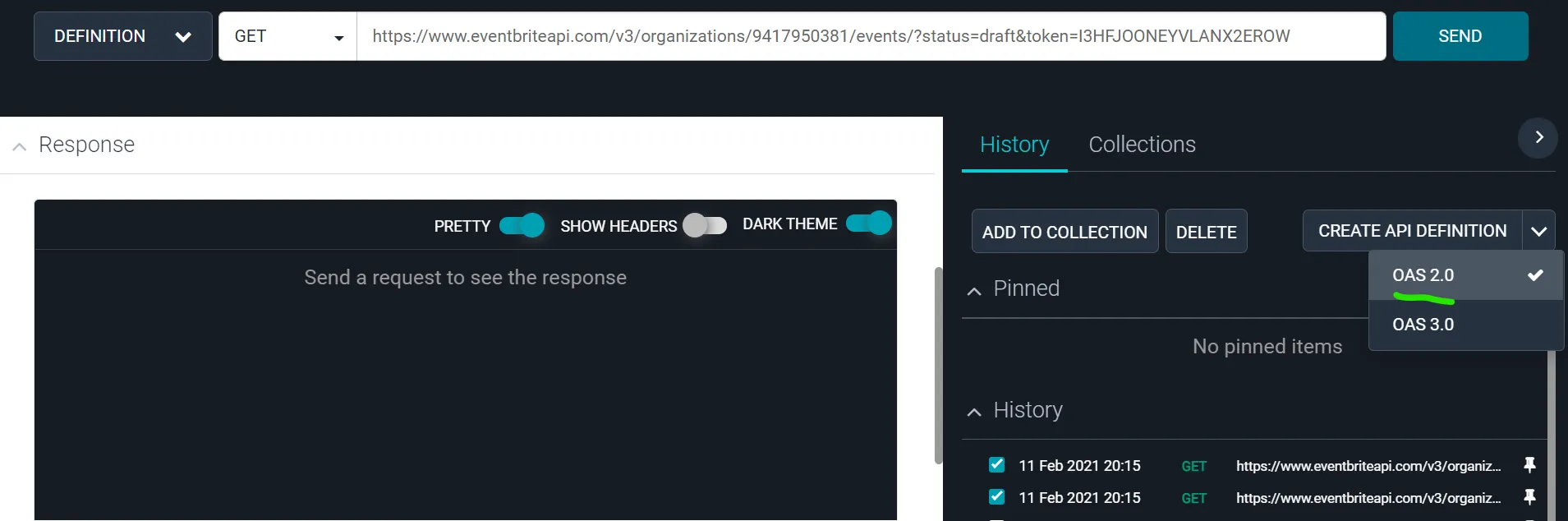
Task: Open the Create API Definition dropdown arrow
Action: [1538, 232]
